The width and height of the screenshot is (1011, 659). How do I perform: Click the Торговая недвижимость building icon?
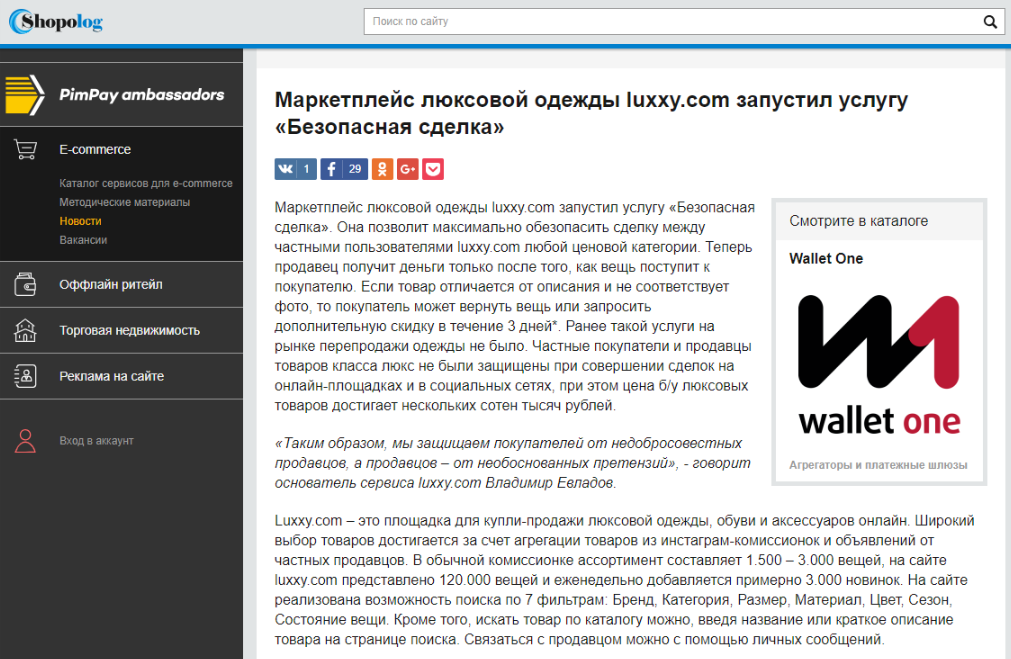coord(26,330)
